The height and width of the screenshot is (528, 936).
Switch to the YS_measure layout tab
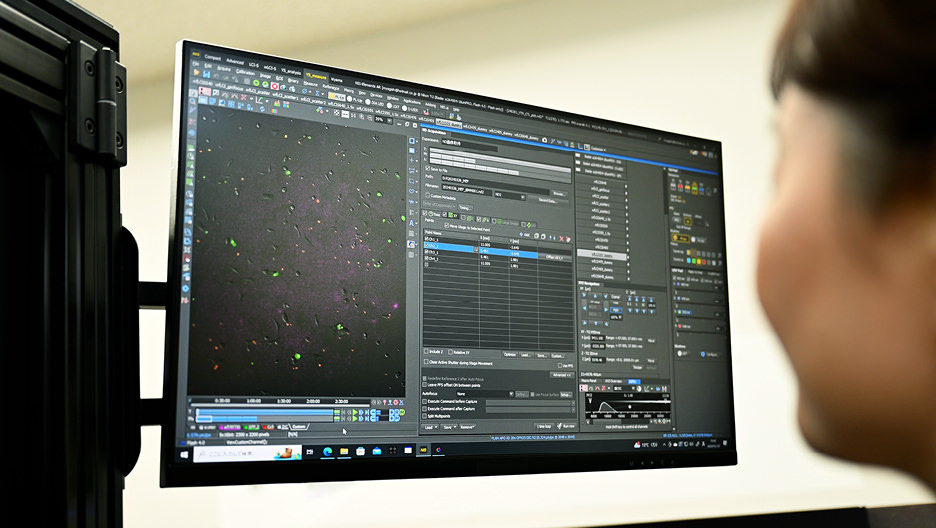pos(317,76)
